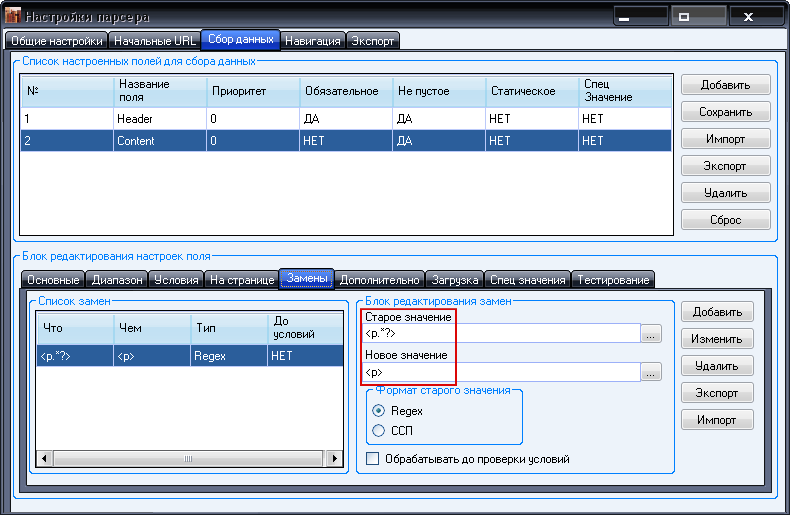Select the Regex replacement row in list
Screen dimensions: 790x515
pos(187,355)
